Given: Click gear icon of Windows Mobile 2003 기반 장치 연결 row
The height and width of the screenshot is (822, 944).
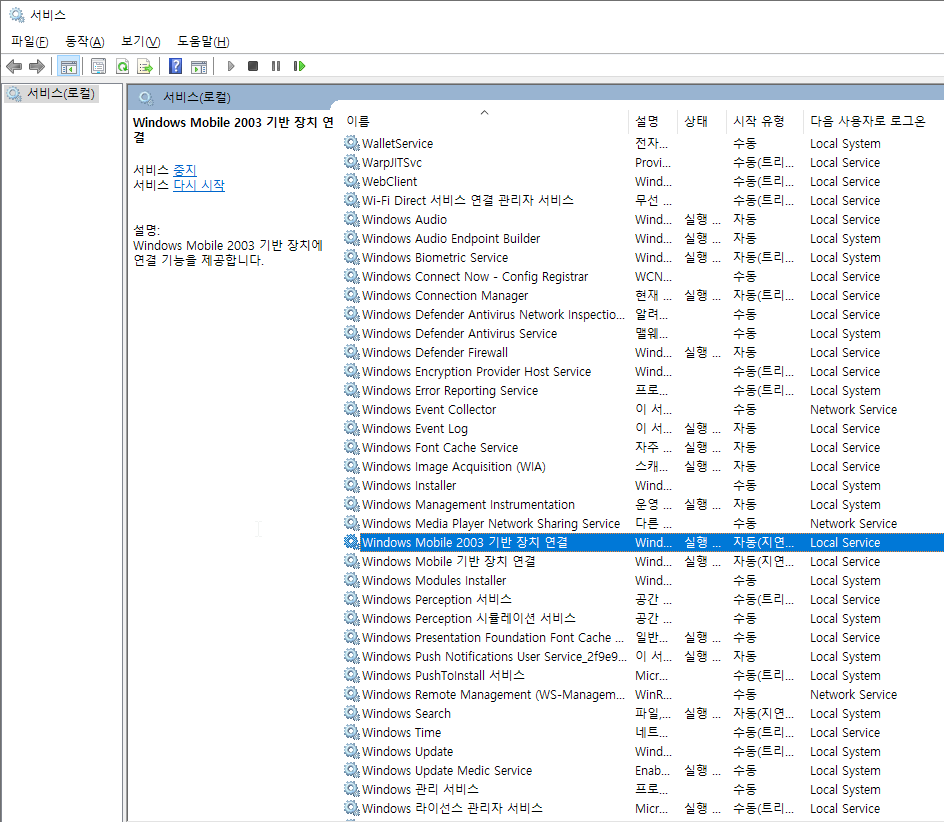Looking at the screenshot, I should click(352, 542).
